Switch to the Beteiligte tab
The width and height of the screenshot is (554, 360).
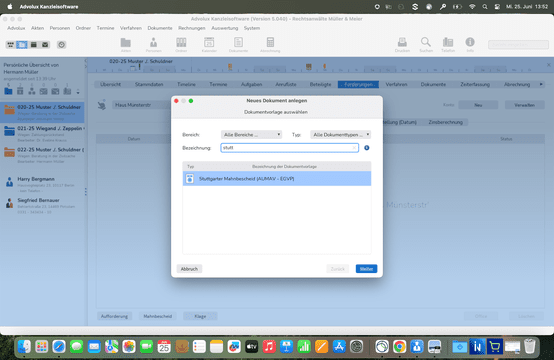coord(320,84)
